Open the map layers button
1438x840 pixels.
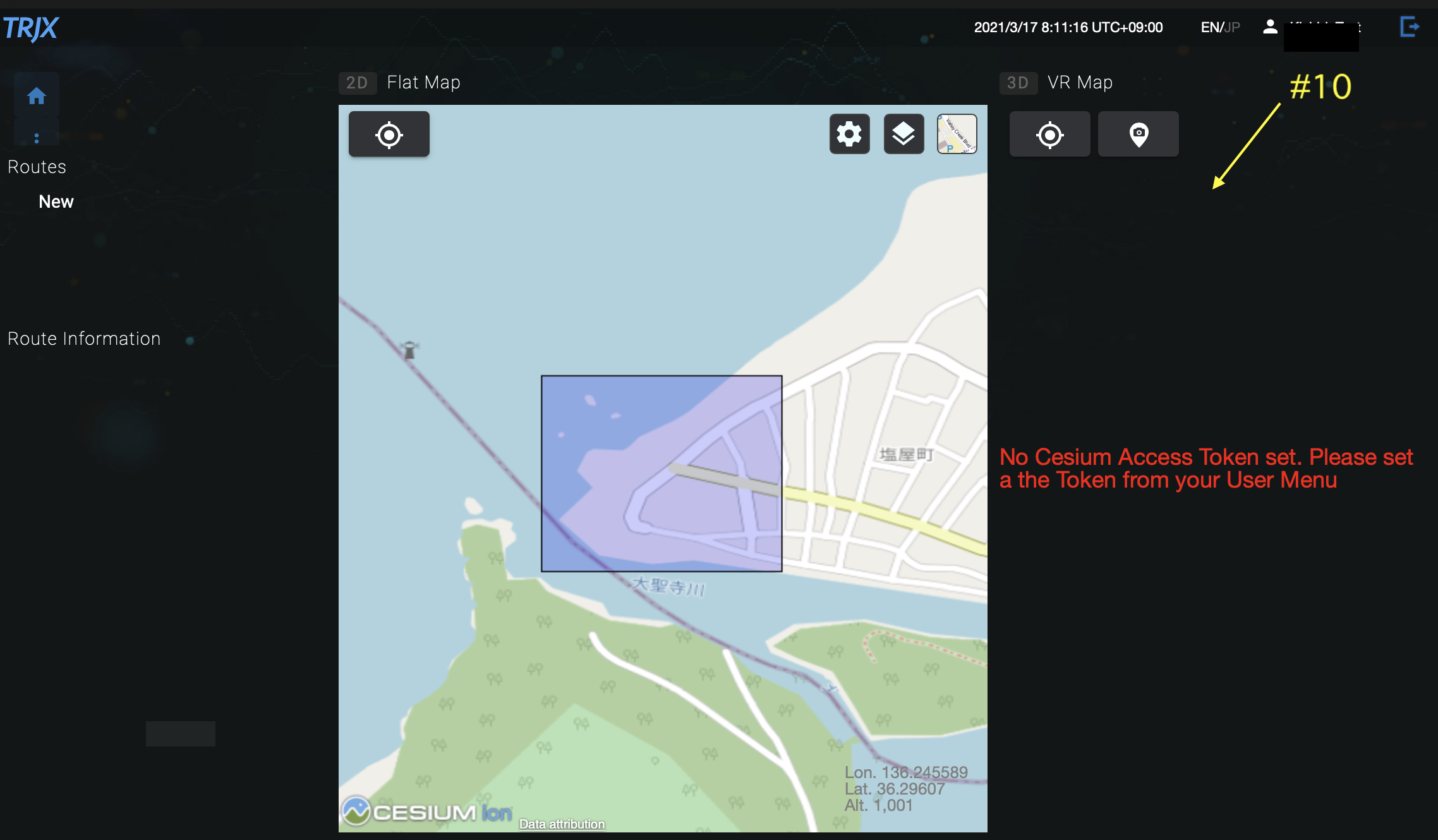coord(903,135)
